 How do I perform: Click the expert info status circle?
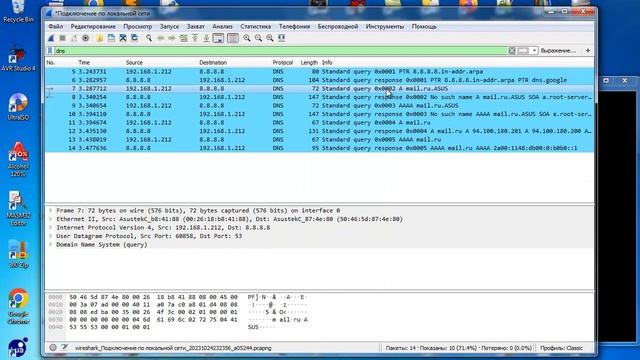point(53,348)
